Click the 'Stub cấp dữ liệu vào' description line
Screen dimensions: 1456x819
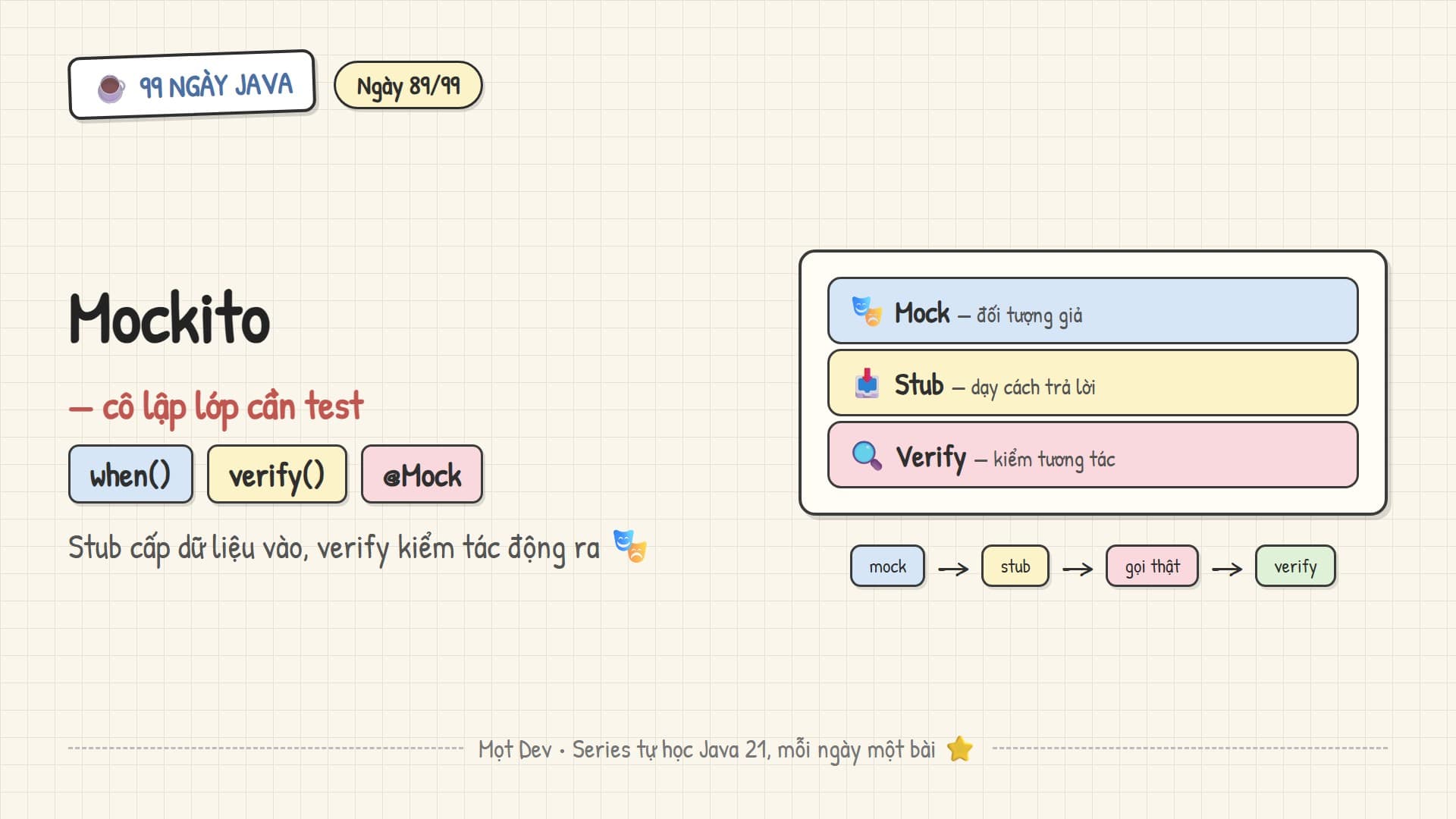click(334, 548)
